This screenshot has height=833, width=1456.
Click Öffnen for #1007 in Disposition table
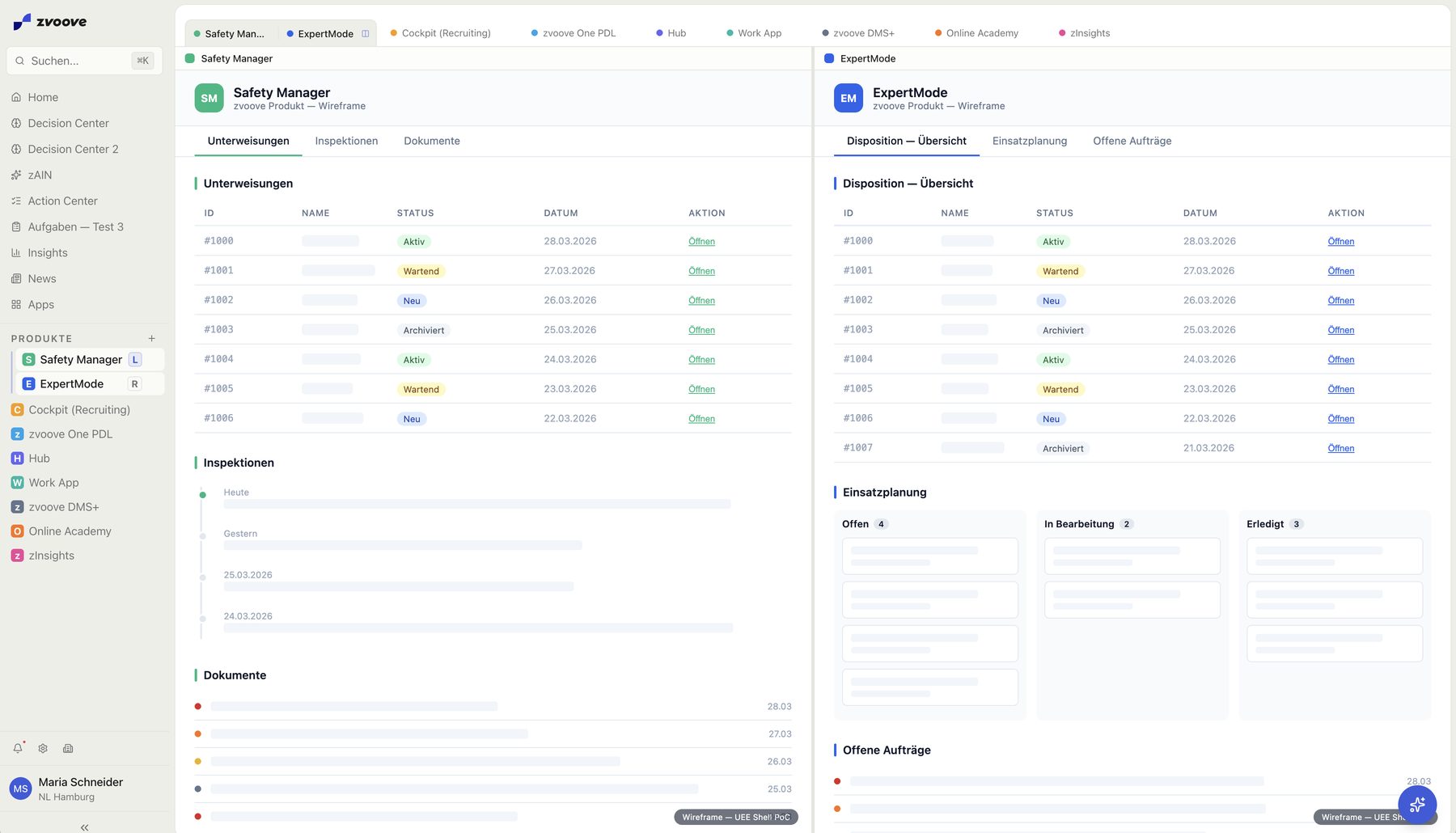pyautogui.click(x=1340, y=448)
